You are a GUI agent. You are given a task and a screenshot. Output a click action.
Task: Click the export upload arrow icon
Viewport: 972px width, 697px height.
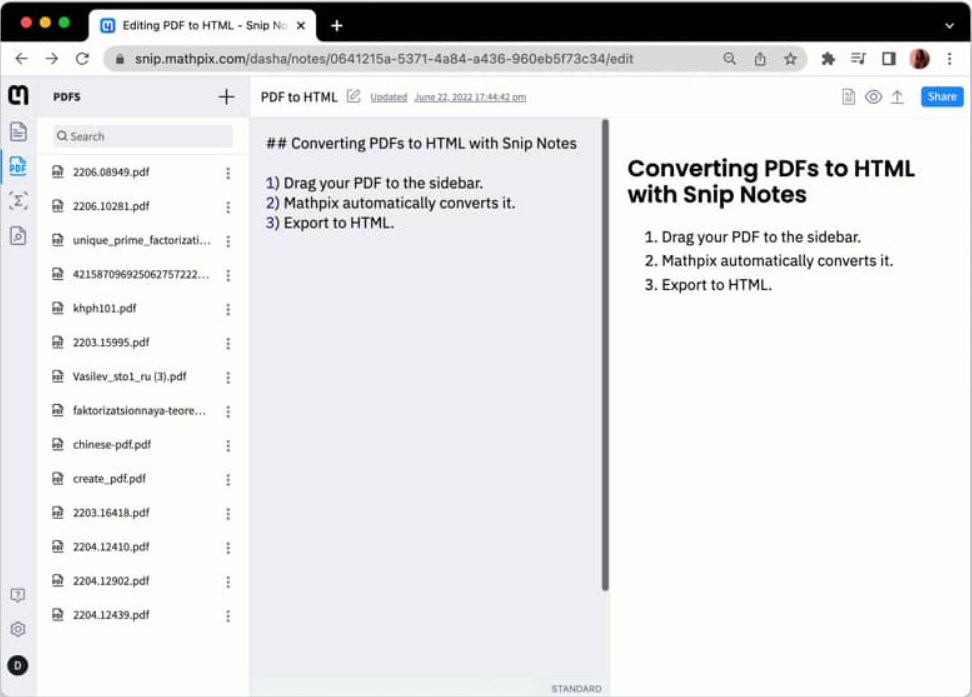897,97
